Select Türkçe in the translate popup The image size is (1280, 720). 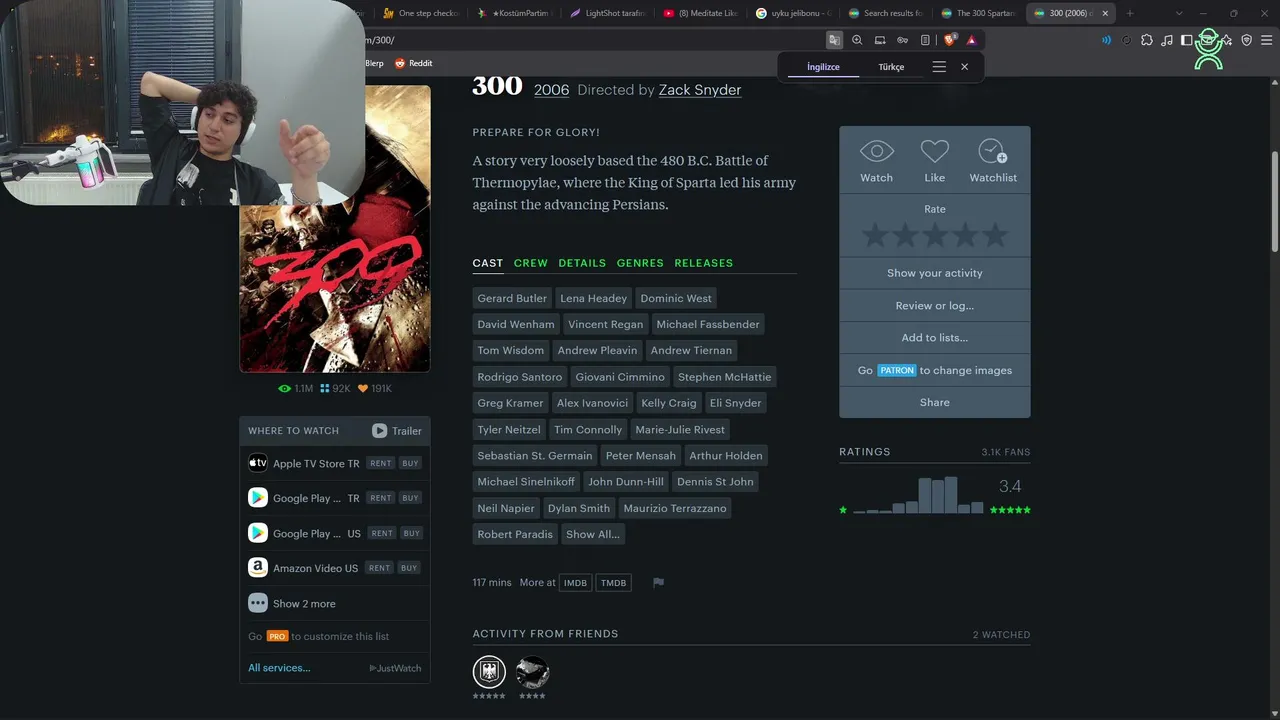tap(891, 67)
